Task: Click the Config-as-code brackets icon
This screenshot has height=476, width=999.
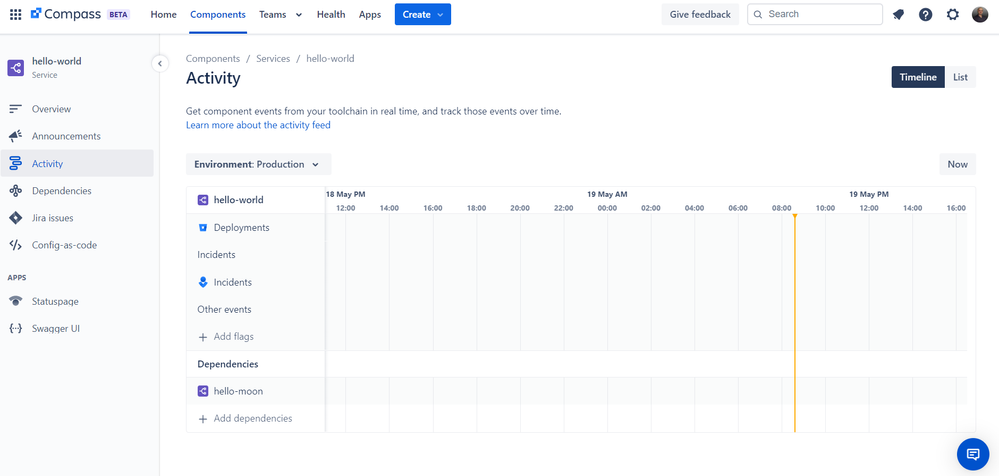Action: (16, 245)
